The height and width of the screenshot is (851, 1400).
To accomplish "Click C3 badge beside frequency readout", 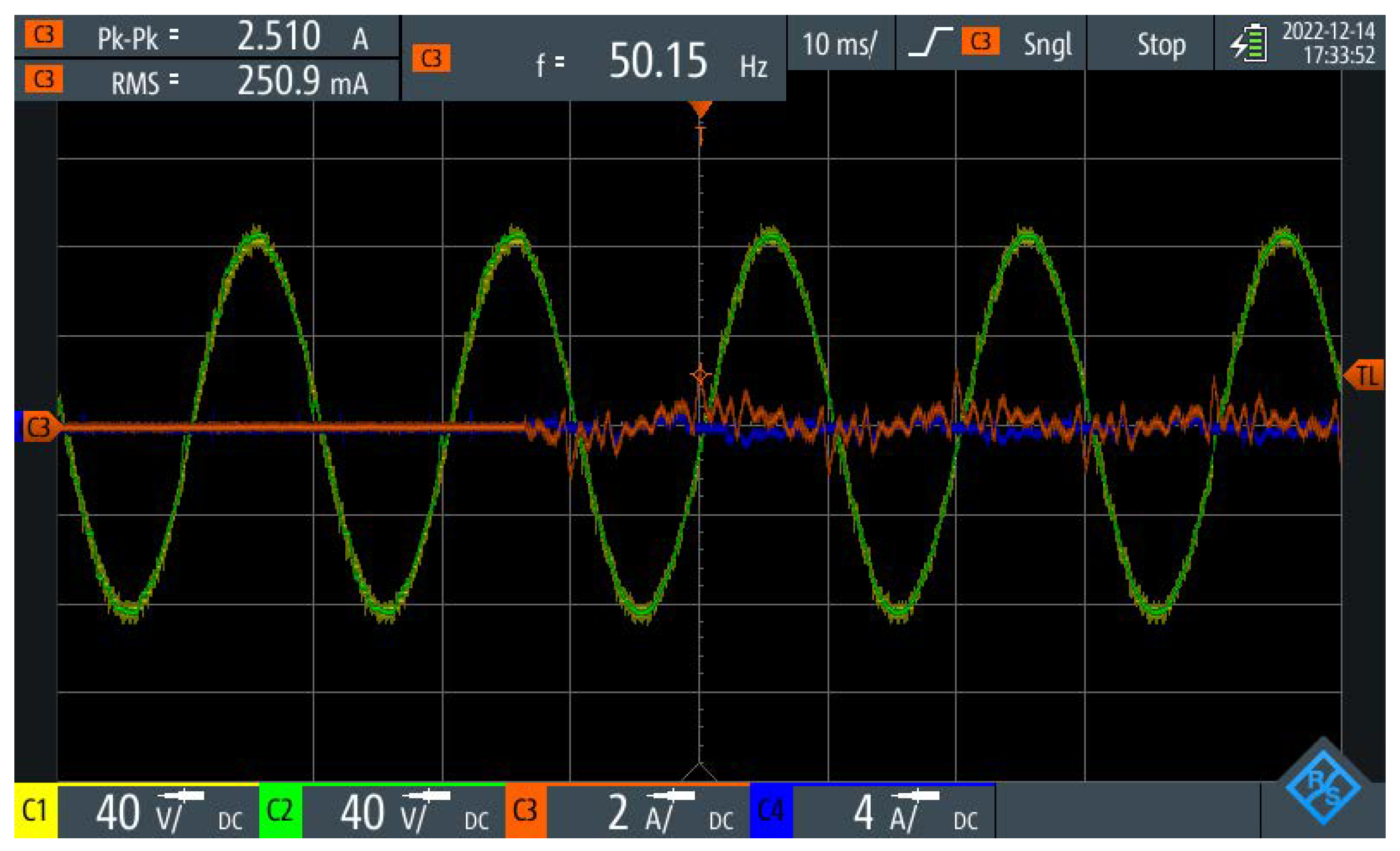I will click(431, 59).
